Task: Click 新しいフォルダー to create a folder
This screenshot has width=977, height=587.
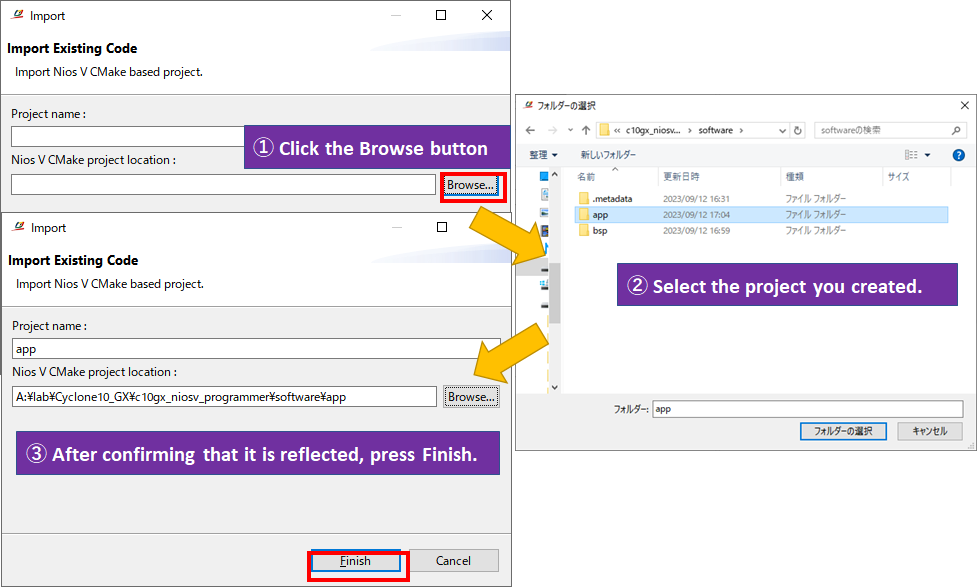Action: tap(608, 153)
